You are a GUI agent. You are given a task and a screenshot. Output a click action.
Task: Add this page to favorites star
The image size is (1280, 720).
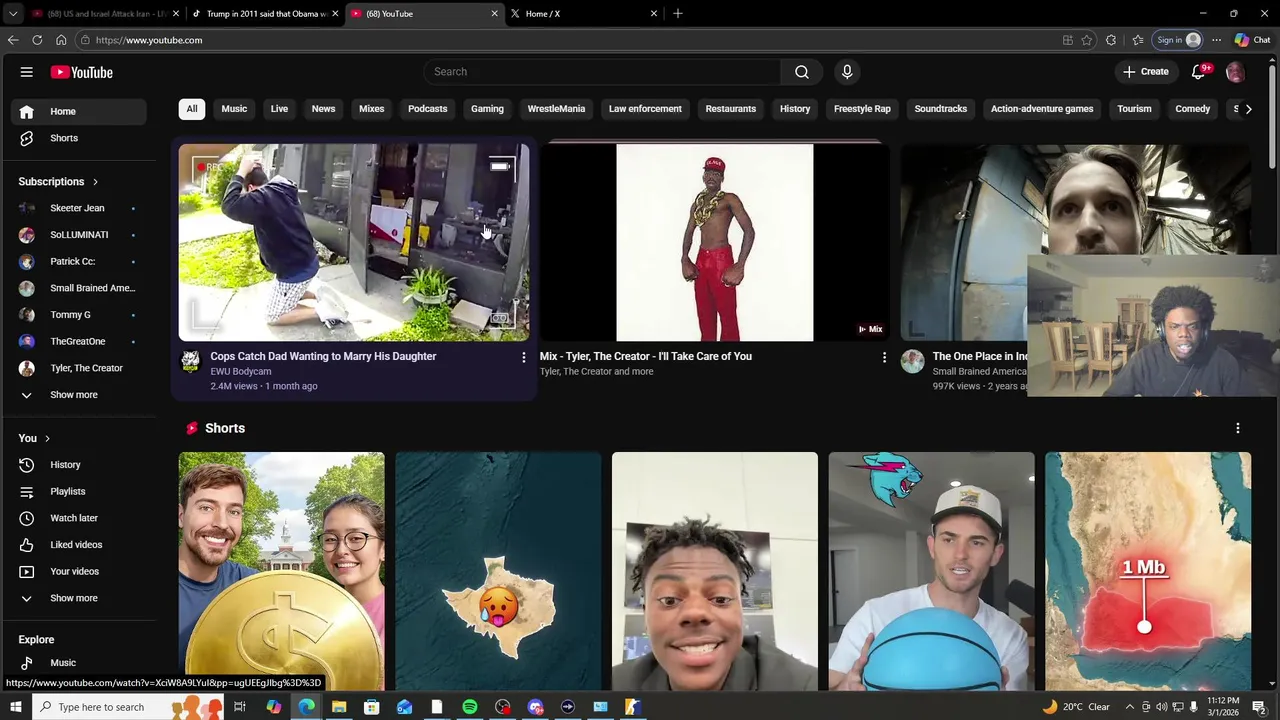[1087, 40]
